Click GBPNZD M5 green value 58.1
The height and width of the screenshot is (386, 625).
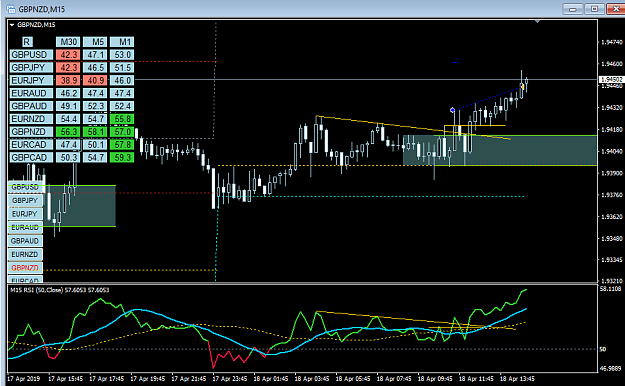click(95, 132)
